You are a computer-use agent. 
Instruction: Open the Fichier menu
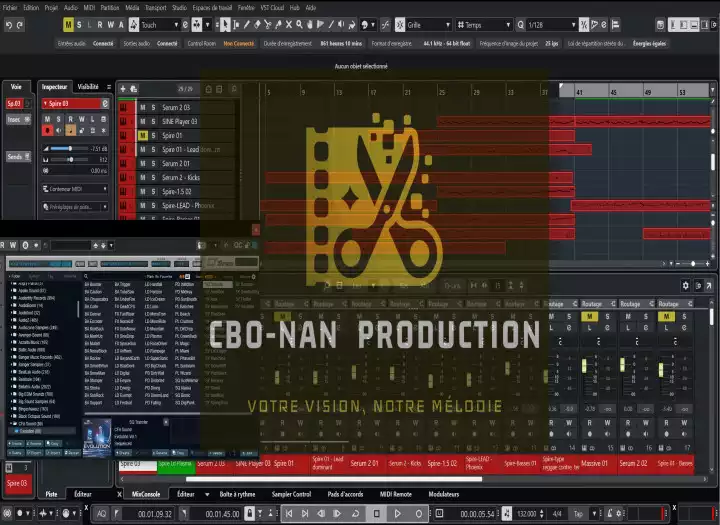coord(10,7)
